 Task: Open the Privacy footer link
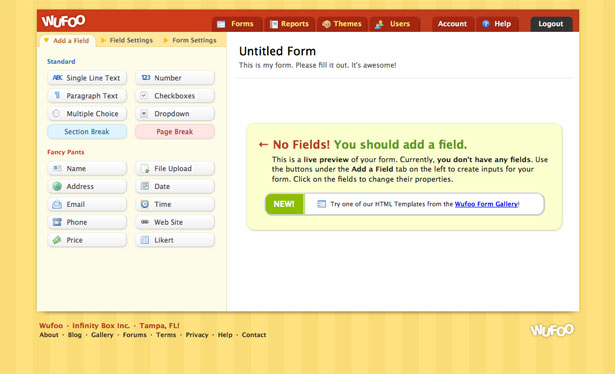(x=197, y=335)
